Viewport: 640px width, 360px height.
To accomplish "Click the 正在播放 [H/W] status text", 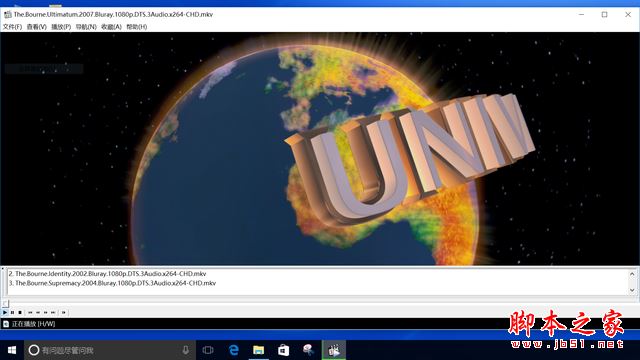I will pyautogui.click(x=33, y=324).
